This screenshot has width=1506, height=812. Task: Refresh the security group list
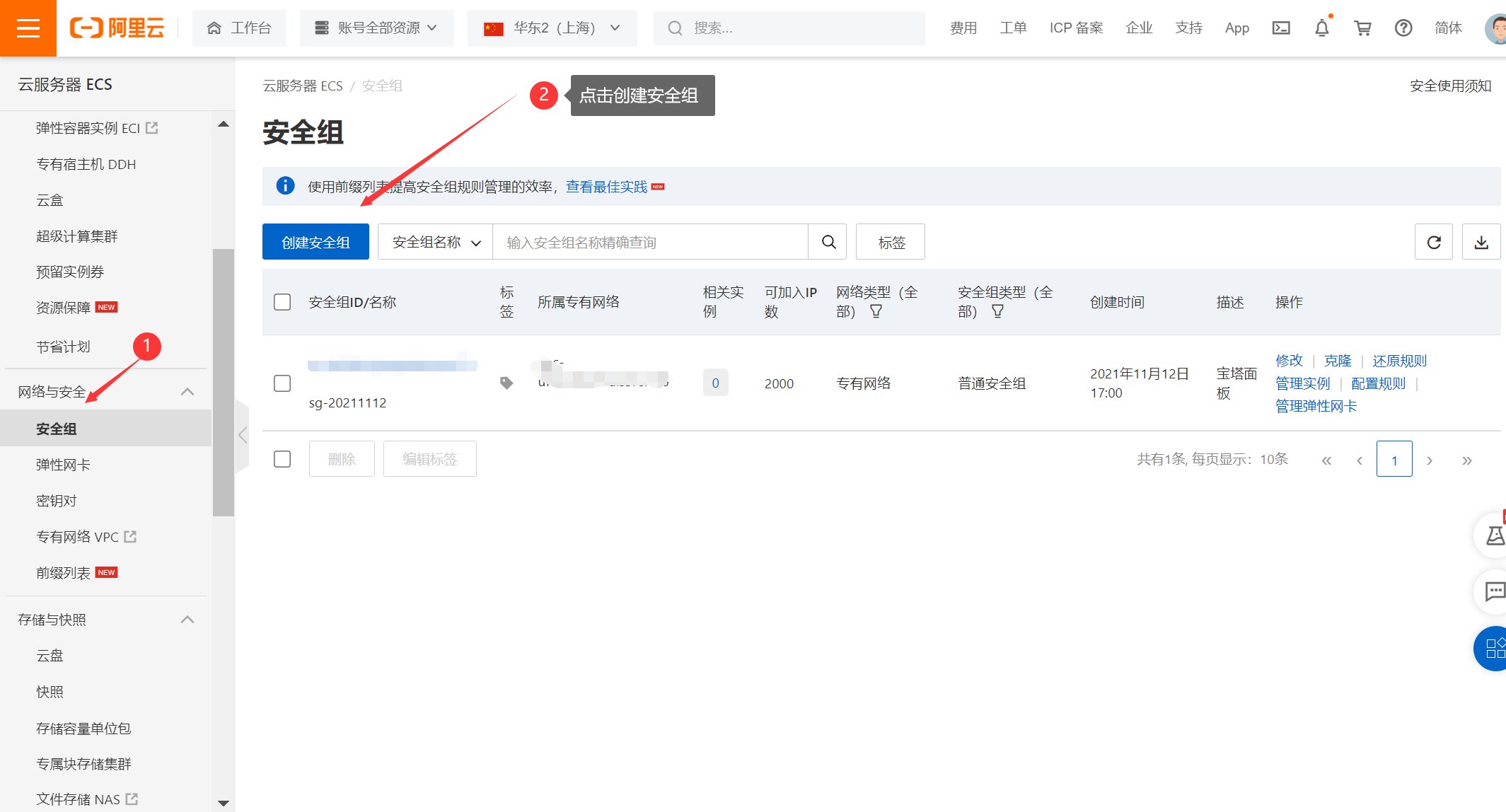coord(1433,241)
